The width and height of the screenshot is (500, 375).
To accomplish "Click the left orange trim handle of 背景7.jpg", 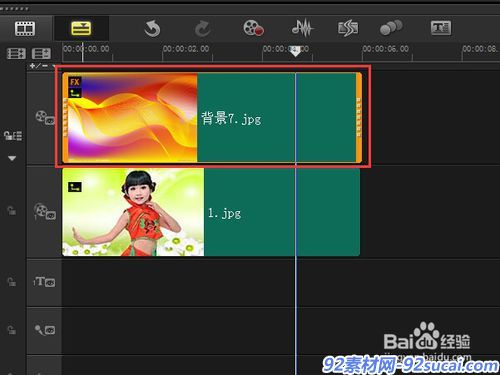I will pyautogui.click(x=65, y=118).
